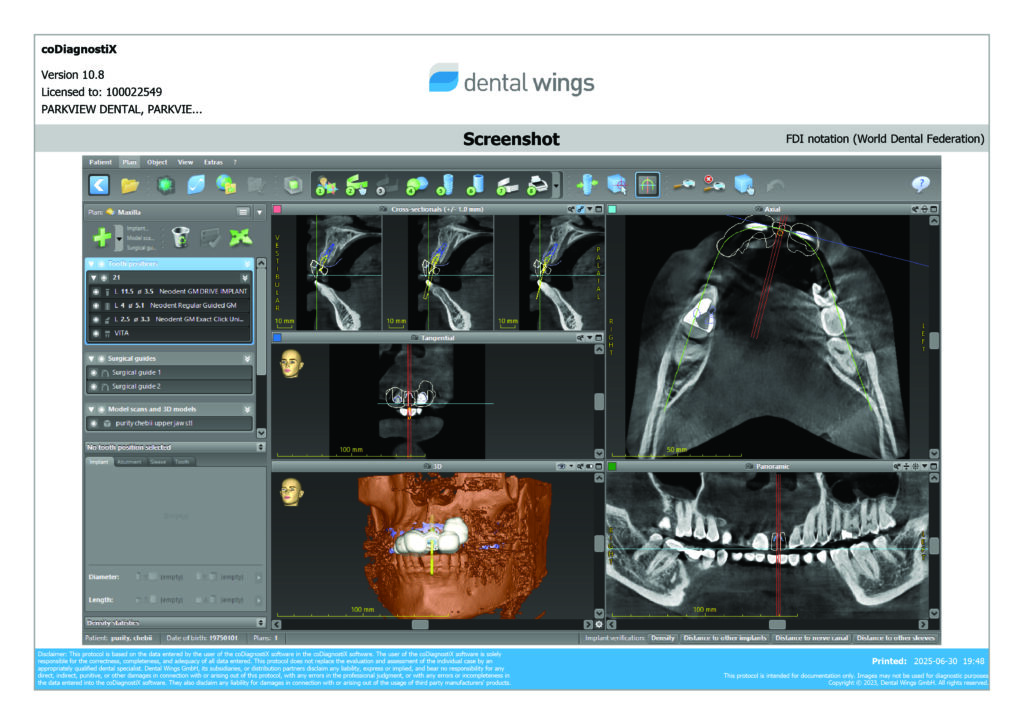Click the Panoramic horizontal scrollbar handle
The height and width of the screenshot is (724, 1024).
[776, 625]
